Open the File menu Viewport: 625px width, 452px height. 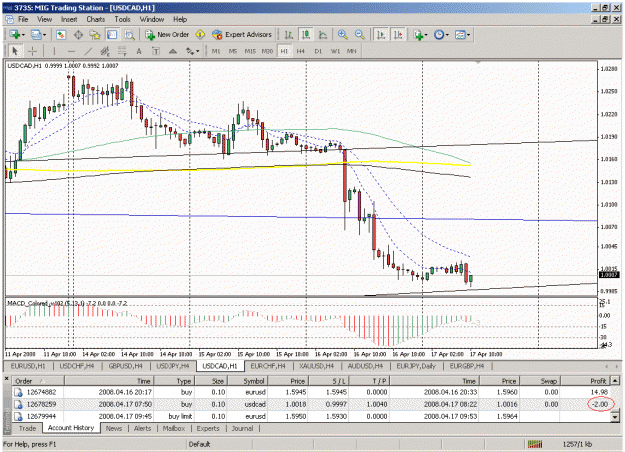pyautogui.click(x=23, y=19)
